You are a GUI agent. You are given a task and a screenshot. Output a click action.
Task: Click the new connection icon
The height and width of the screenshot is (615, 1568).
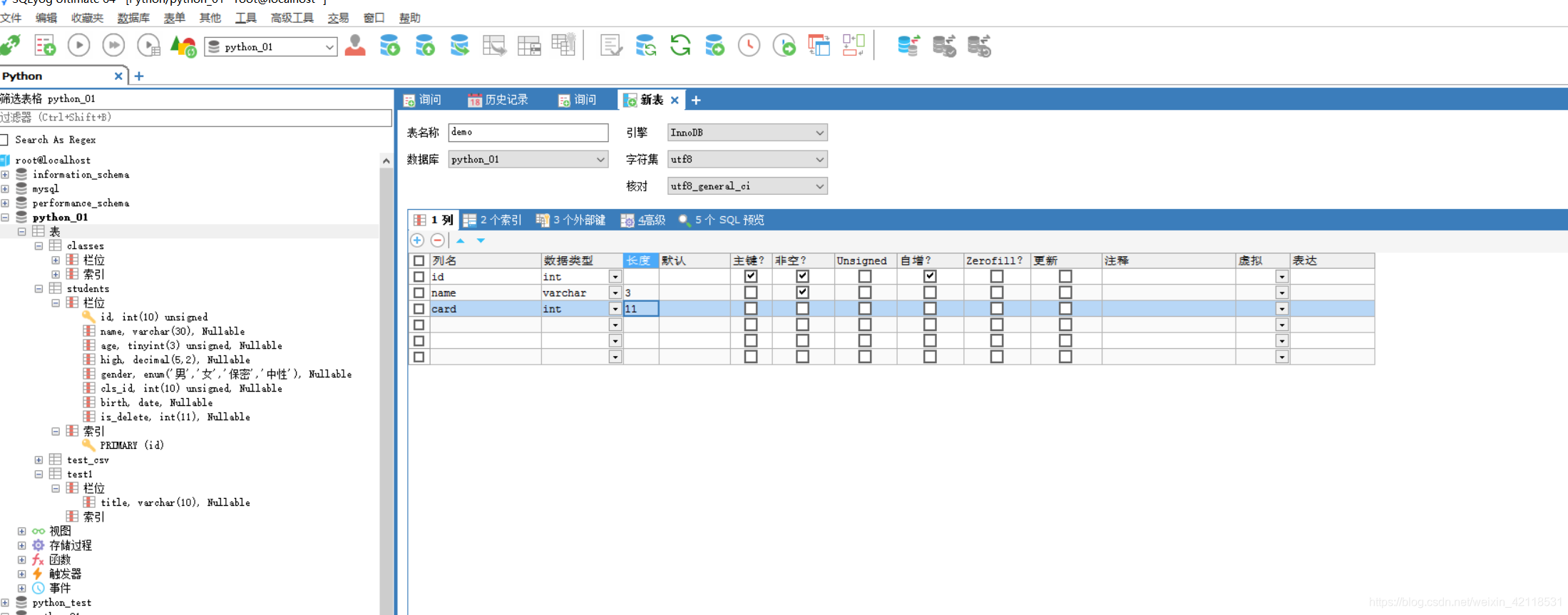pyautogui.click(x=10, y=46)
